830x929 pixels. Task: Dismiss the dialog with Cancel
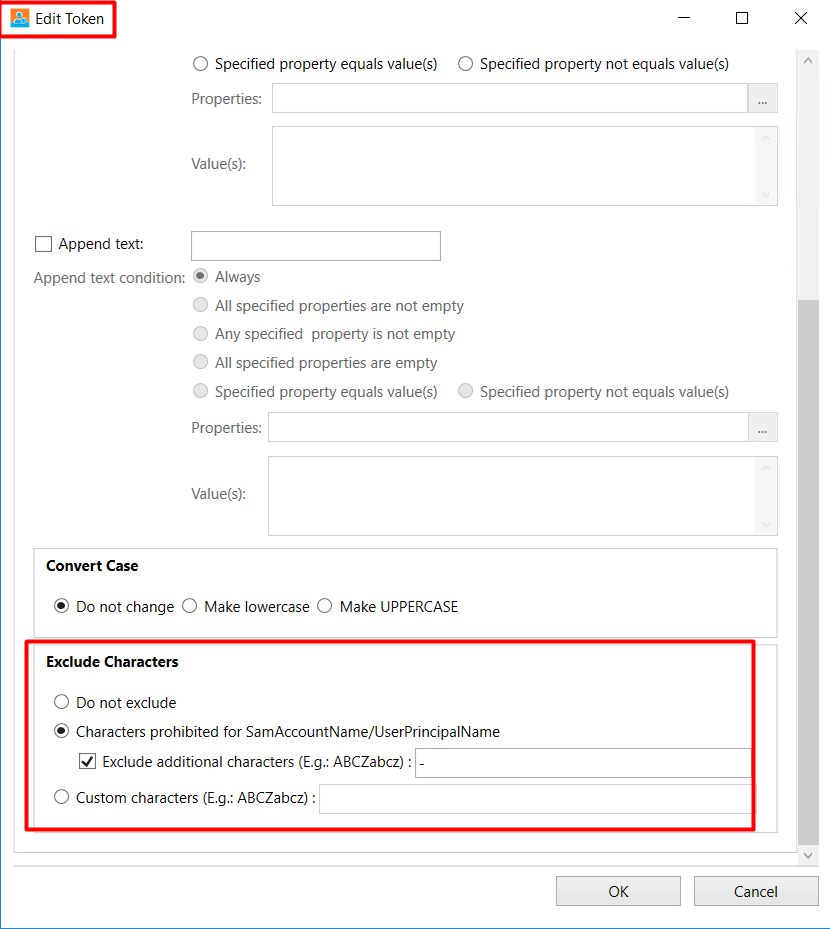756,891
